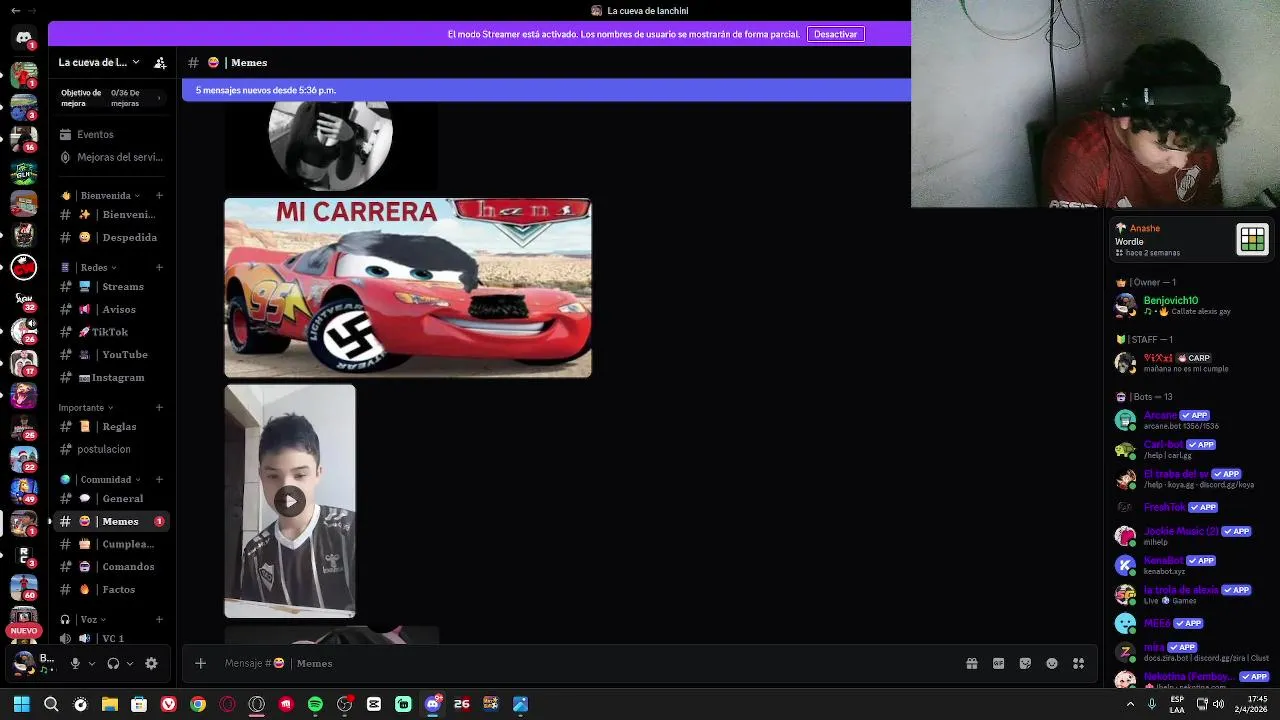Viewport: 1280px width, 720px height.
Task: Jump to new messages banner
Action: point(546,90)
